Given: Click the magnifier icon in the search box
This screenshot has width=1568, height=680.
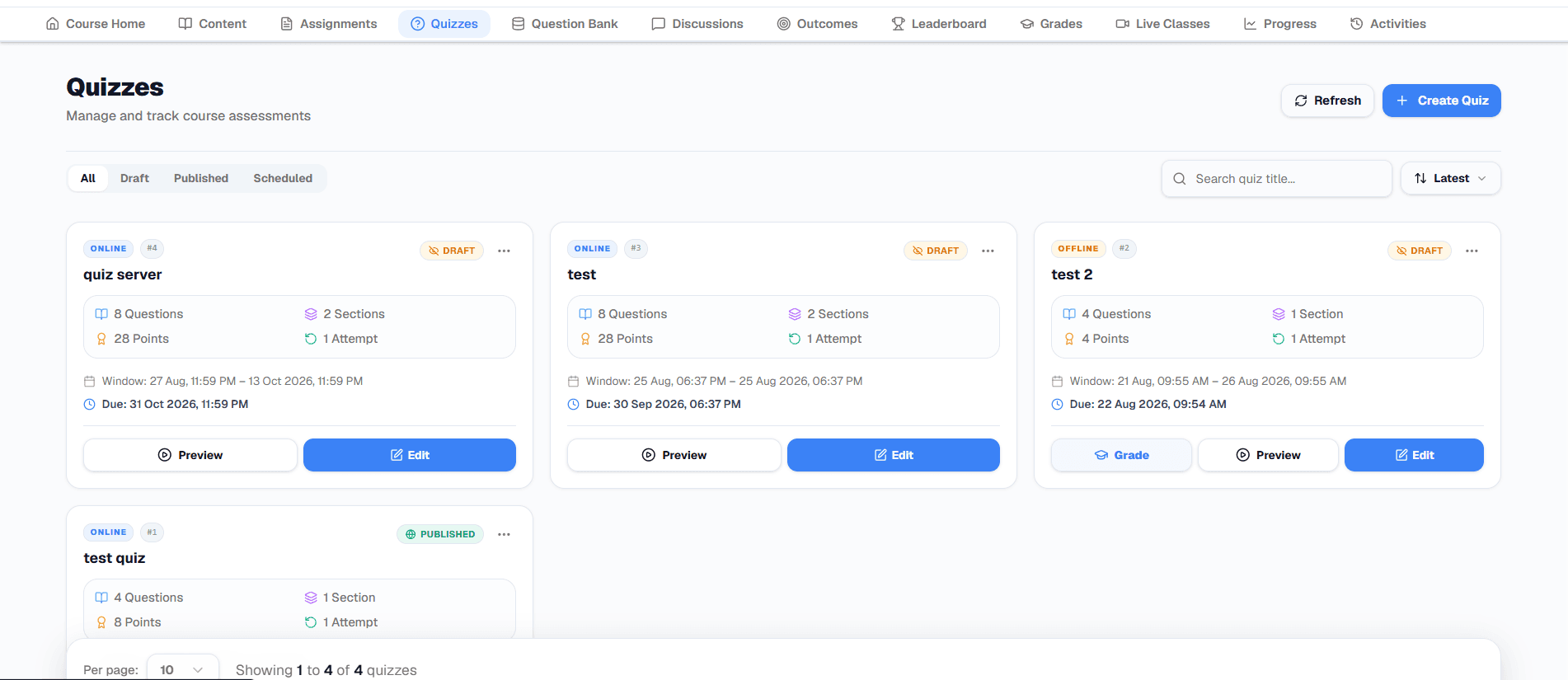Looking at the screenshot, I should pos(1180,179).
